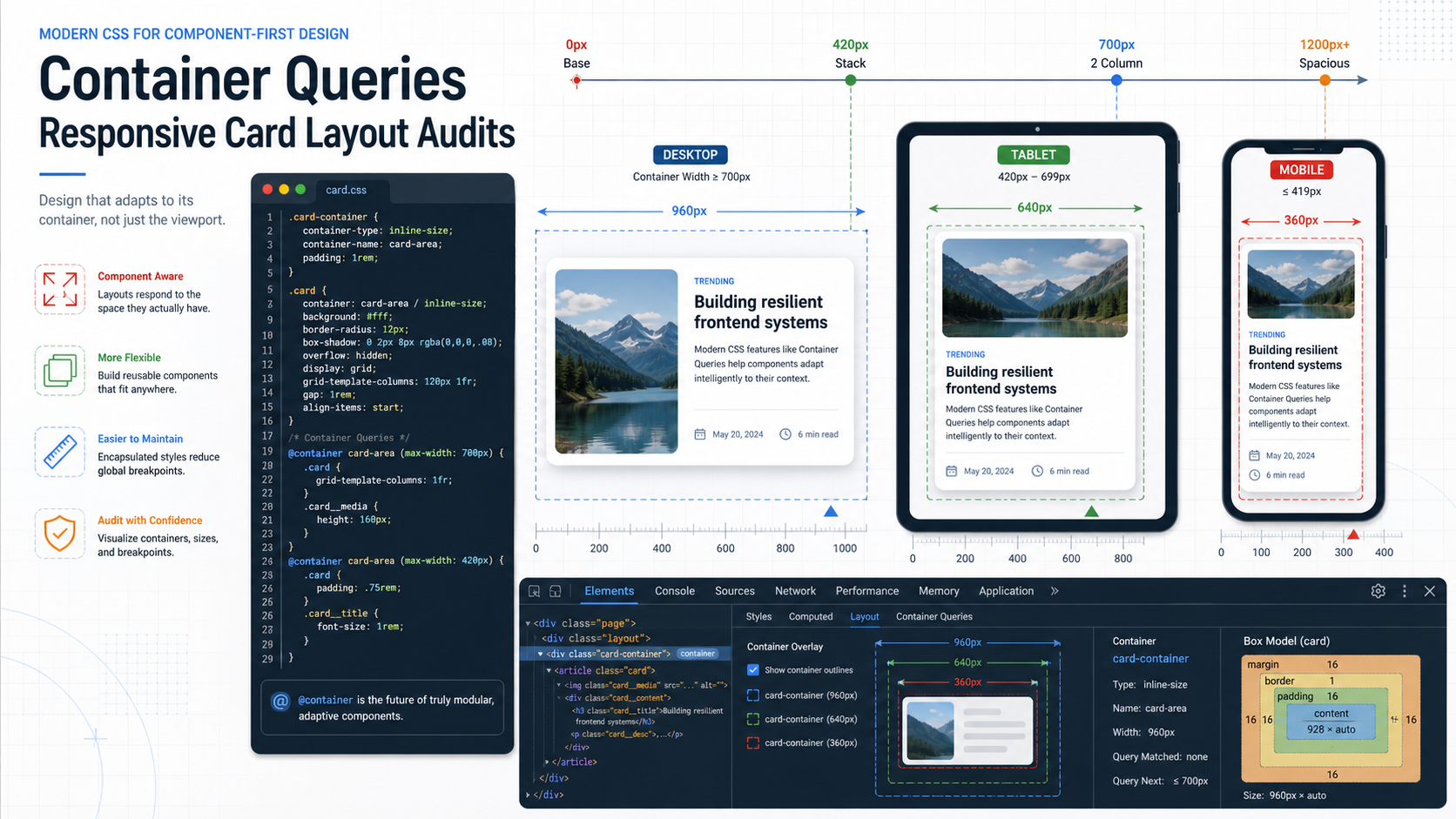Open the Console tab
The height and width of the screenshot is (819, 1456).
coord(675,591)
